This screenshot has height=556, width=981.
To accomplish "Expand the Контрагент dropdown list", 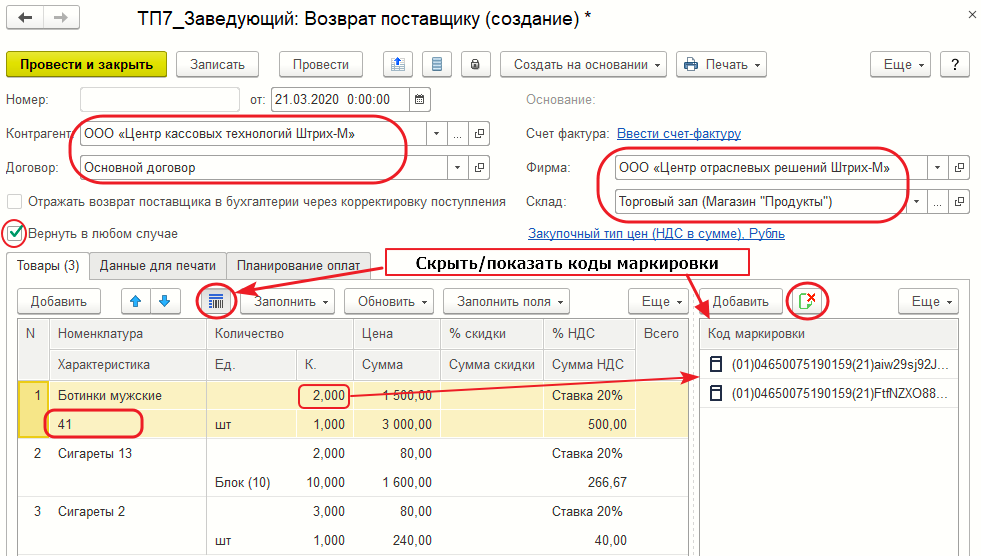I will pos(437,134).
